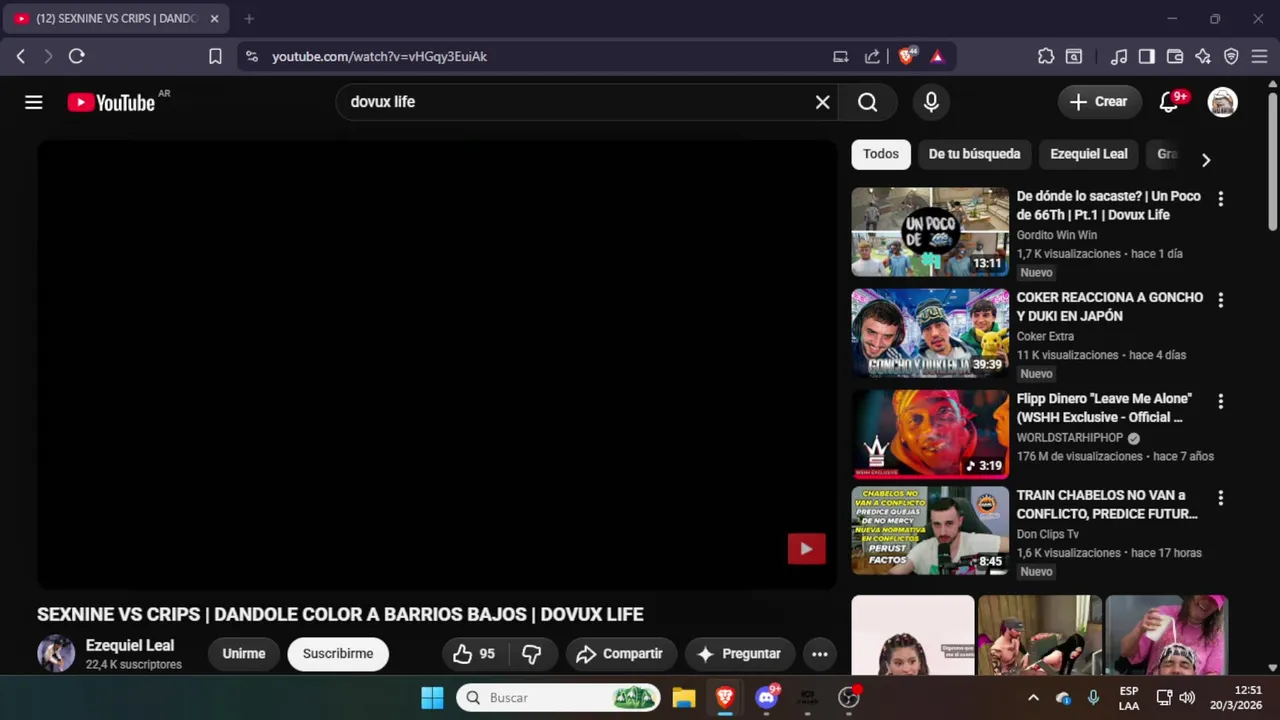Open the 'Don Clips Tv' channel name

pyautogui.click(x=1048, y=534)
